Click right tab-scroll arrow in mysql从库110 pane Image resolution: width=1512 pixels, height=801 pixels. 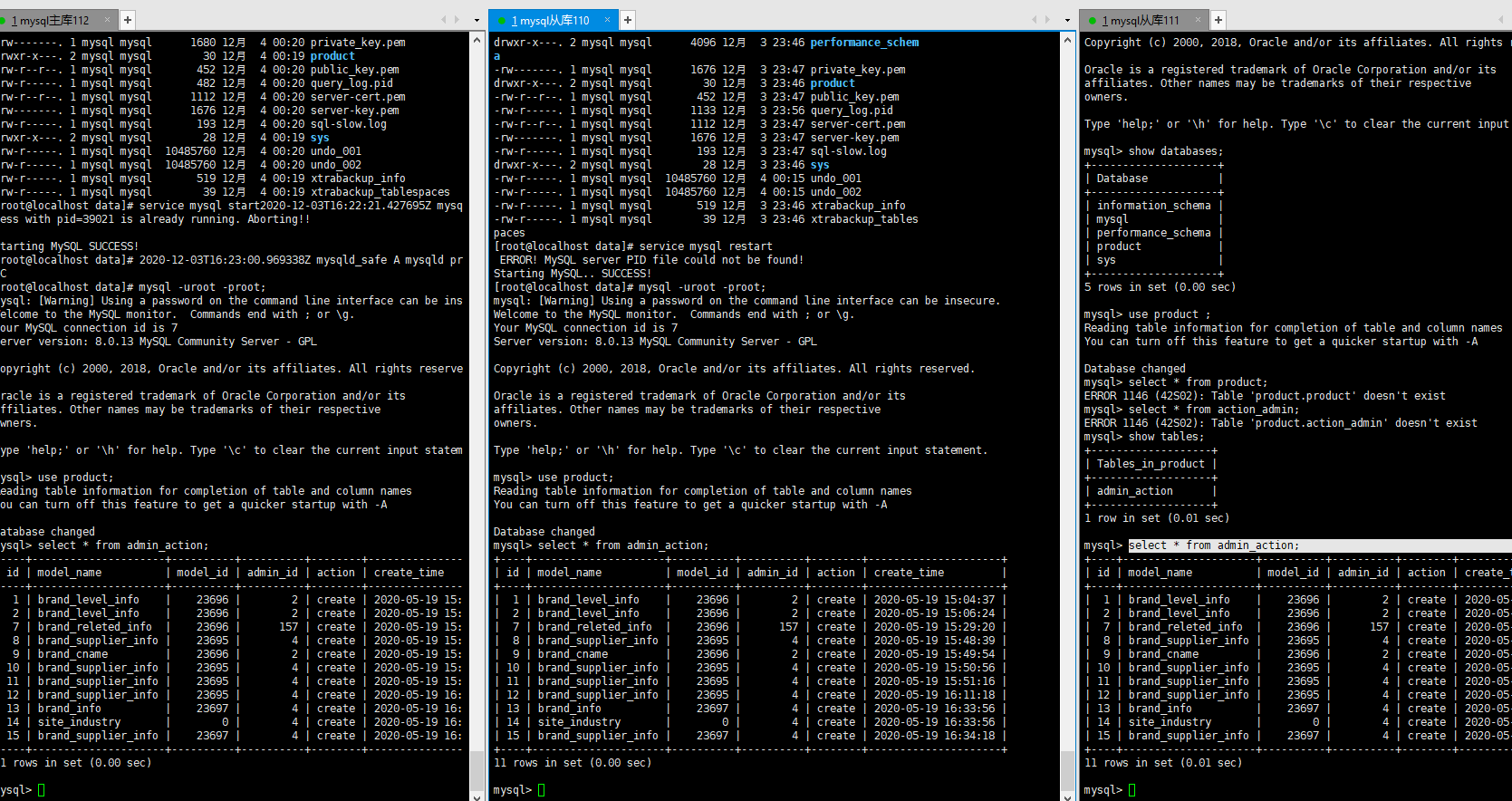coord(1048,19)
